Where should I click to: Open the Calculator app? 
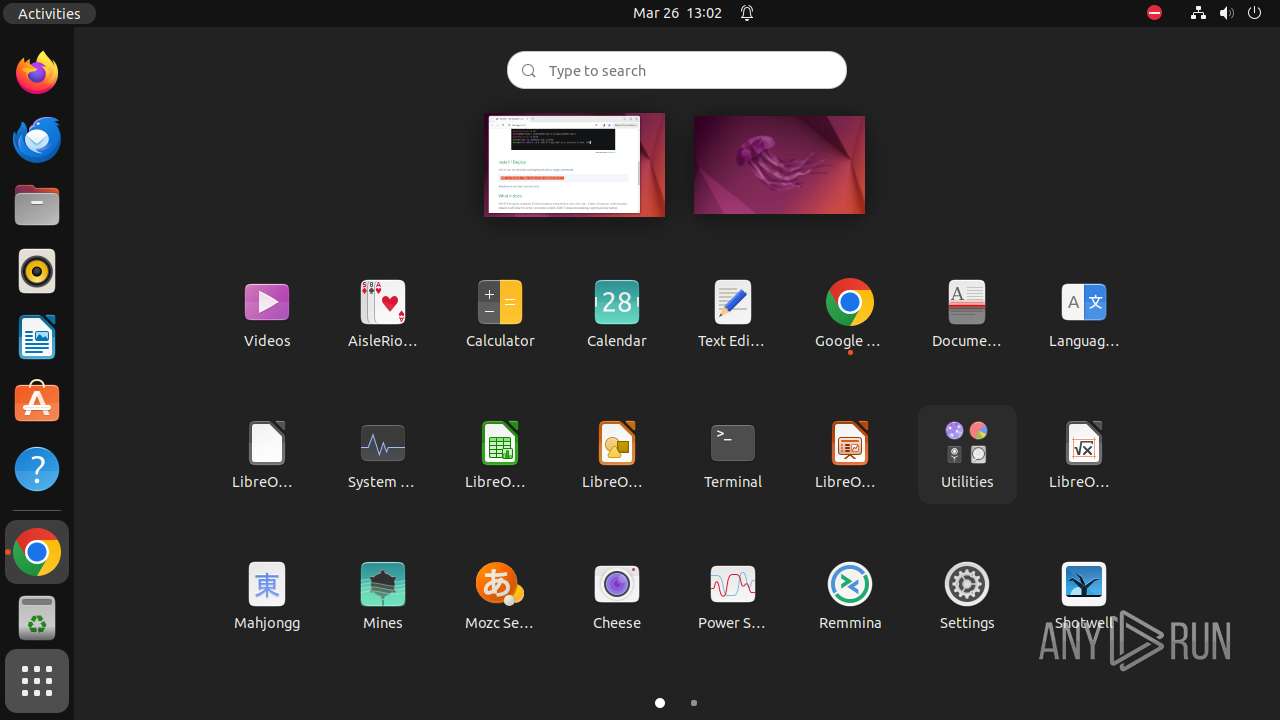(x=500, y=314)
